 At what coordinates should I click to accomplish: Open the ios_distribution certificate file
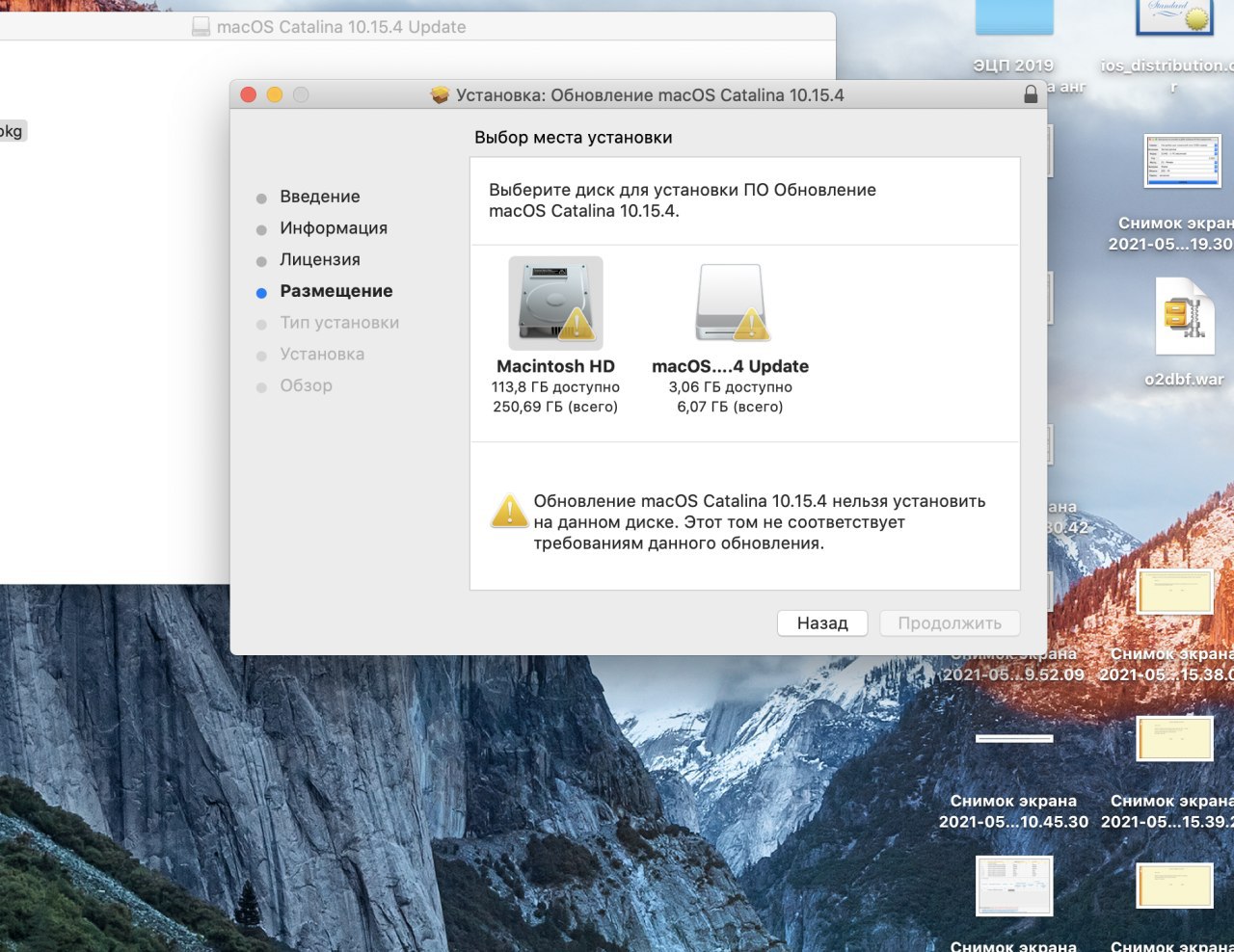(x=1174, y=18)
